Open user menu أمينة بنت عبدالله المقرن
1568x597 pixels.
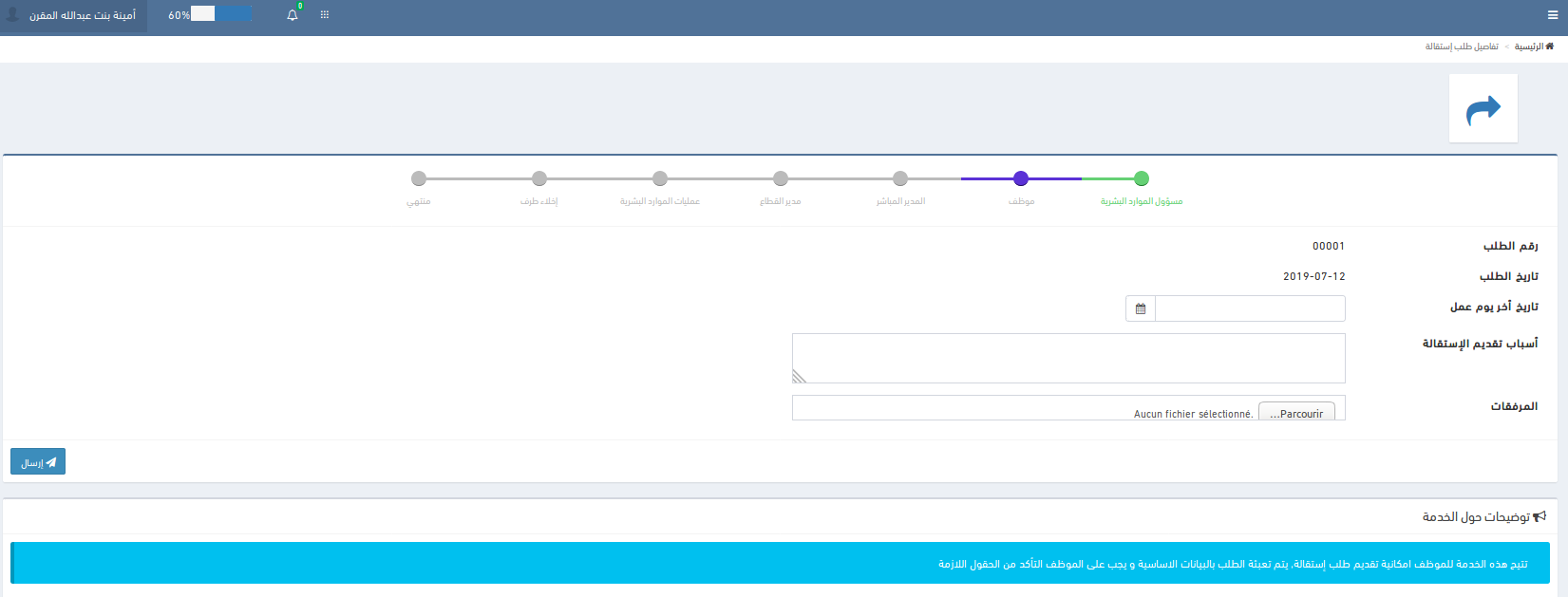82,16
